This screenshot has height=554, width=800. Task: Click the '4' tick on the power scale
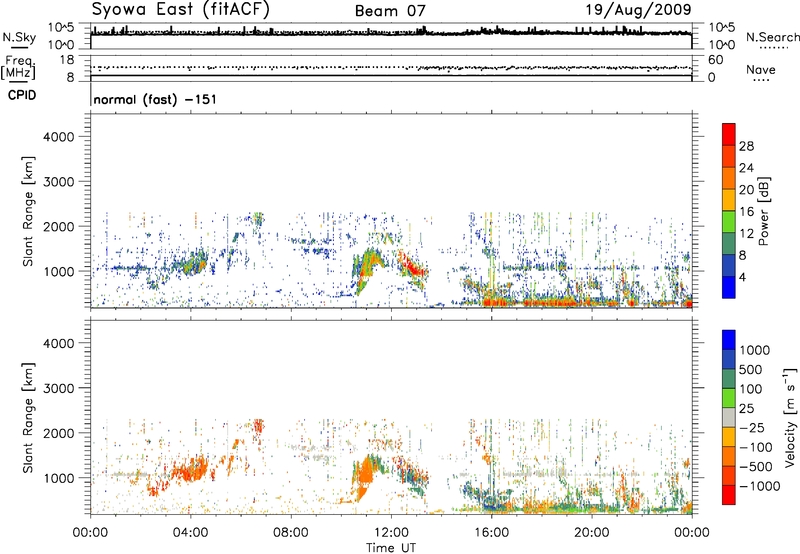point(743,278)
